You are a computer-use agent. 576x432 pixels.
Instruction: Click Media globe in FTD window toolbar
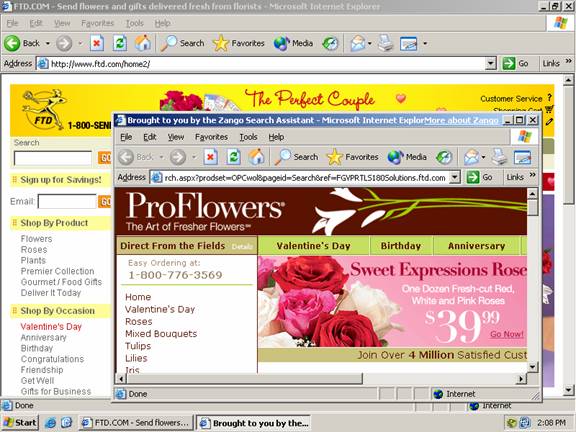293,43
